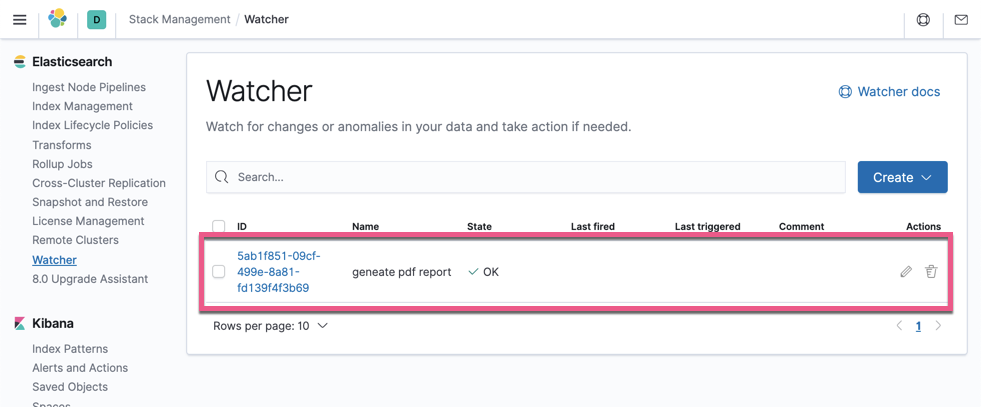Sort by Last triggered column
The image size is (981, 407).
coord(708,226)
